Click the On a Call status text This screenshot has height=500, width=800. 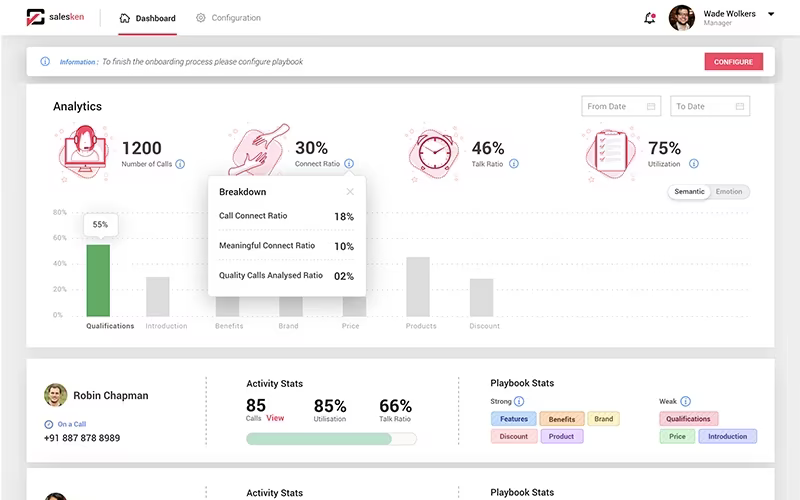coord(72,424)
